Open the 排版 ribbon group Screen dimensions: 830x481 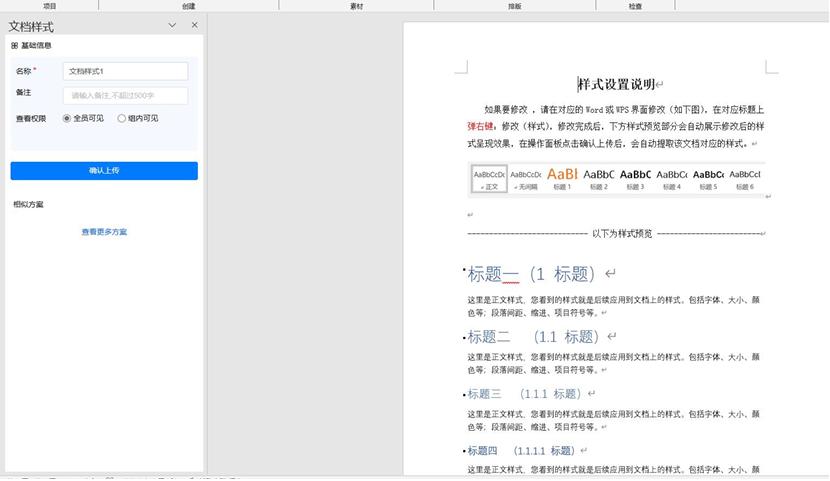pyautogui.click(x=515, y=6)
